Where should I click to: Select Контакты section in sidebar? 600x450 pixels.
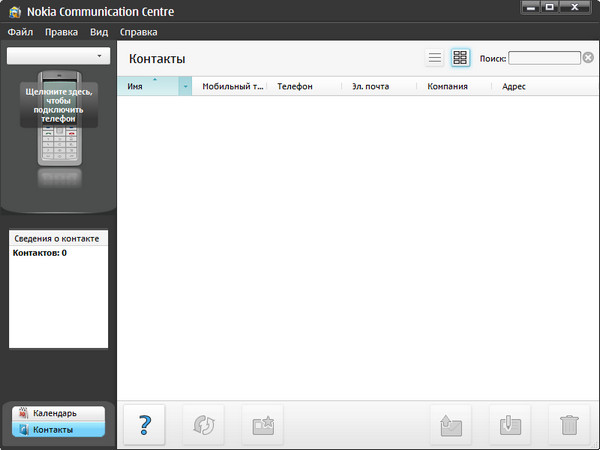(x=58, y=429)
